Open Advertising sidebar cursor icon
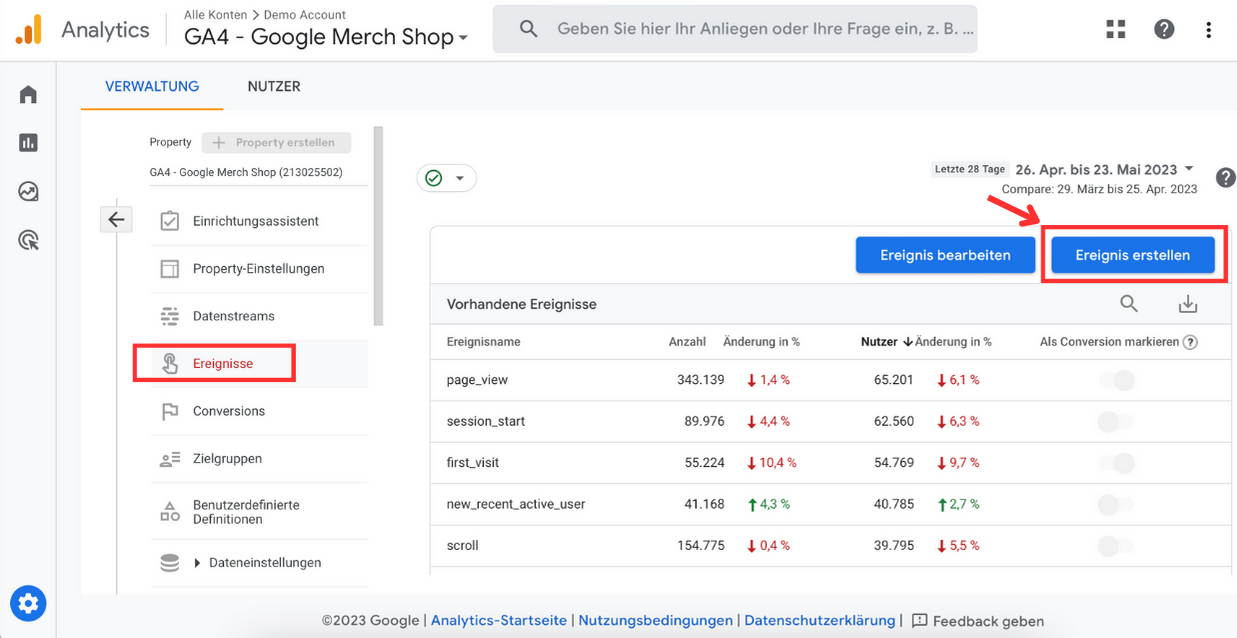 pos(28,240)
